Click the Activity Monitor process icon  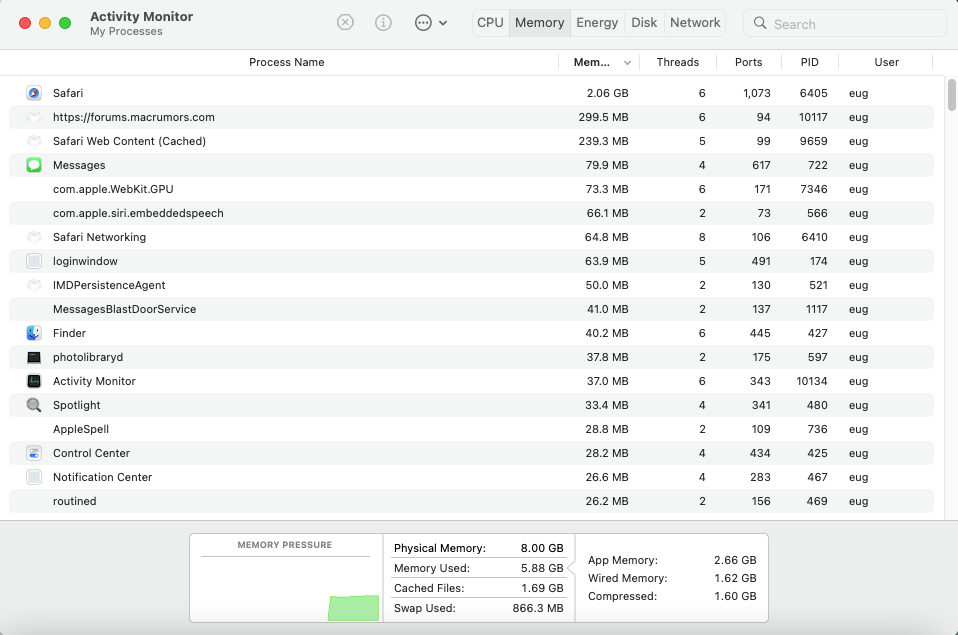[34, 381]
